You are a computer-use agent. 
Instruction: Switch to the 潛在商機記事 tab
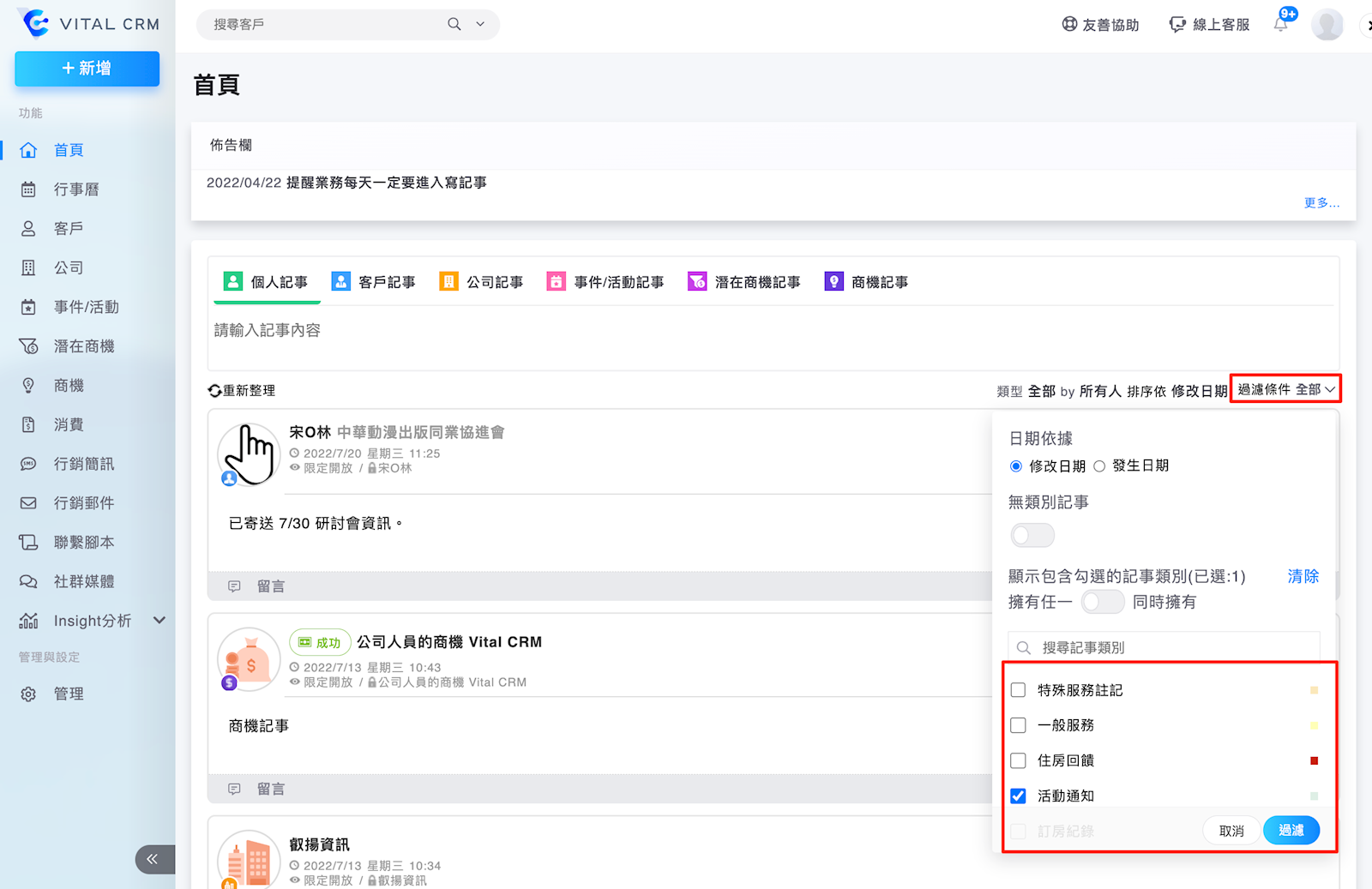tap(744, 282)
